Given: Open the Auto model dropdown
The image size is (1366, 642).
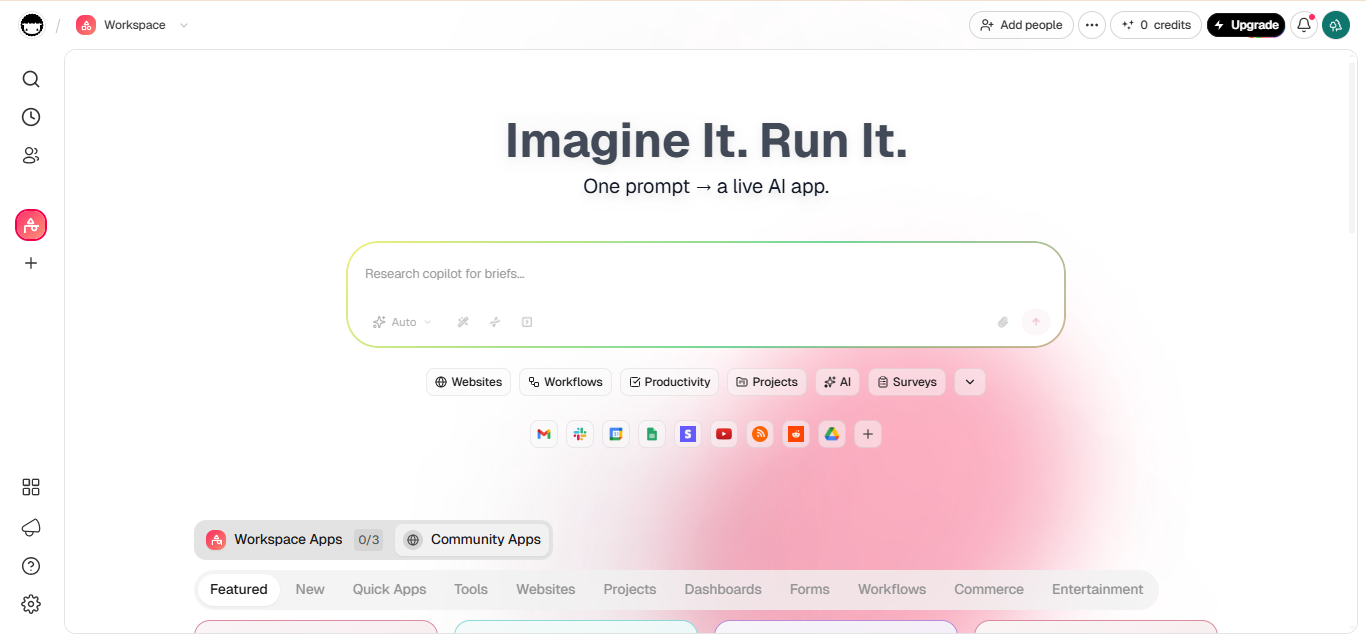Looking at the screenshot, I should 402,322.
